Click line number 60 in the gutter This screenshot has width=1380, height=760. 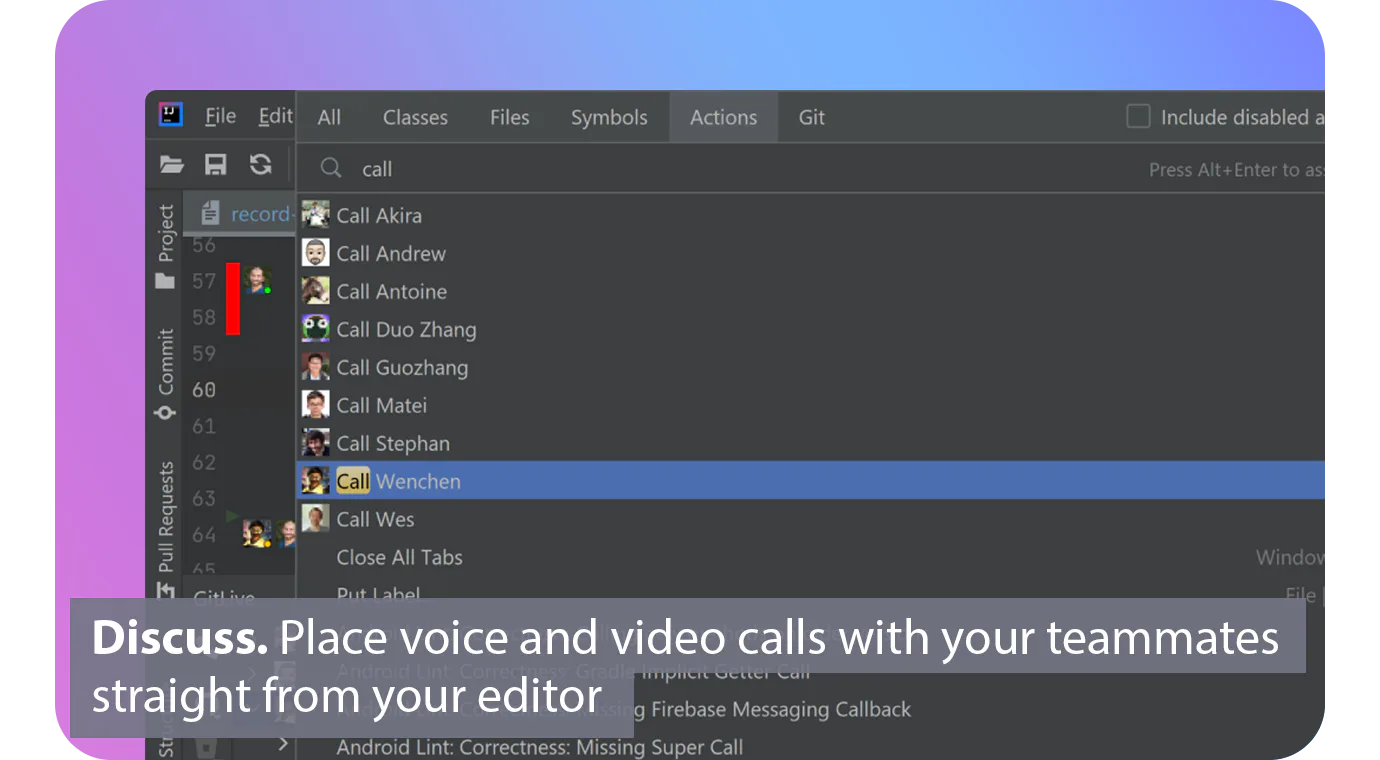click(204, 390)
